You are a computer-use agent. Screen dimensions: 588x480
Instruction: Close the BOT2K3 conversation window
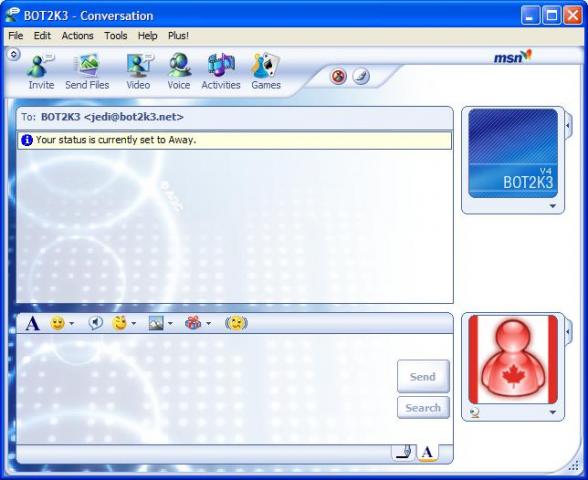573,15
